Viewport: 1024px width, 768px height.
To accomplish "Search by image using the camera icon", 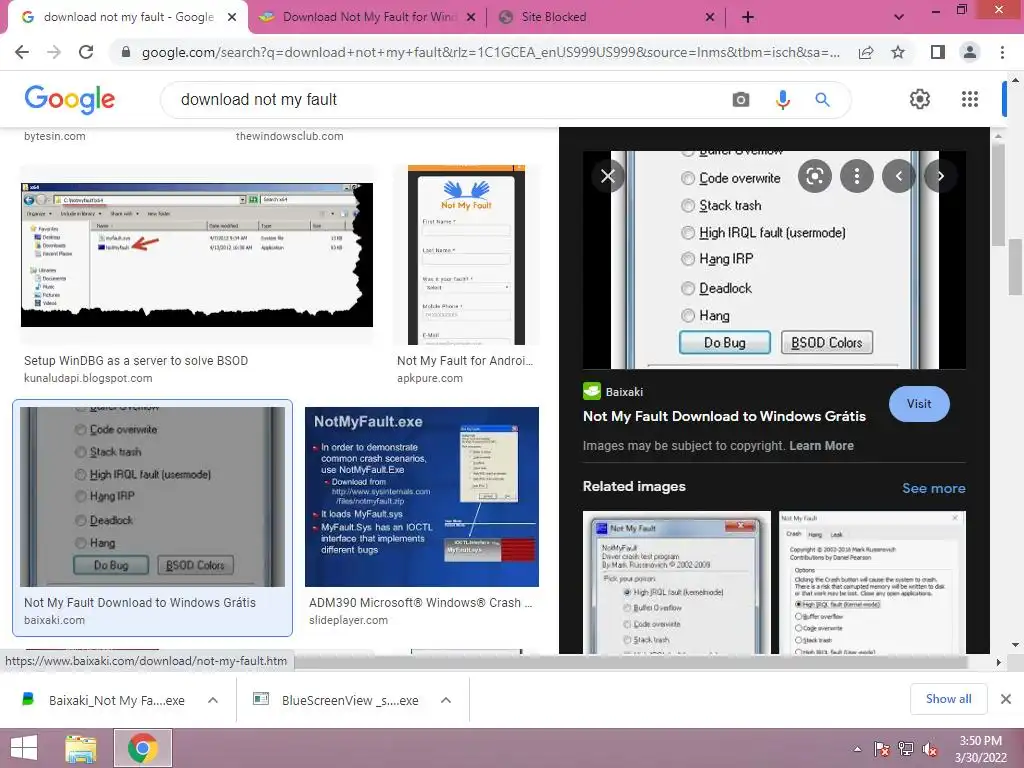I will pyautogui.click(x=741, y=99).
